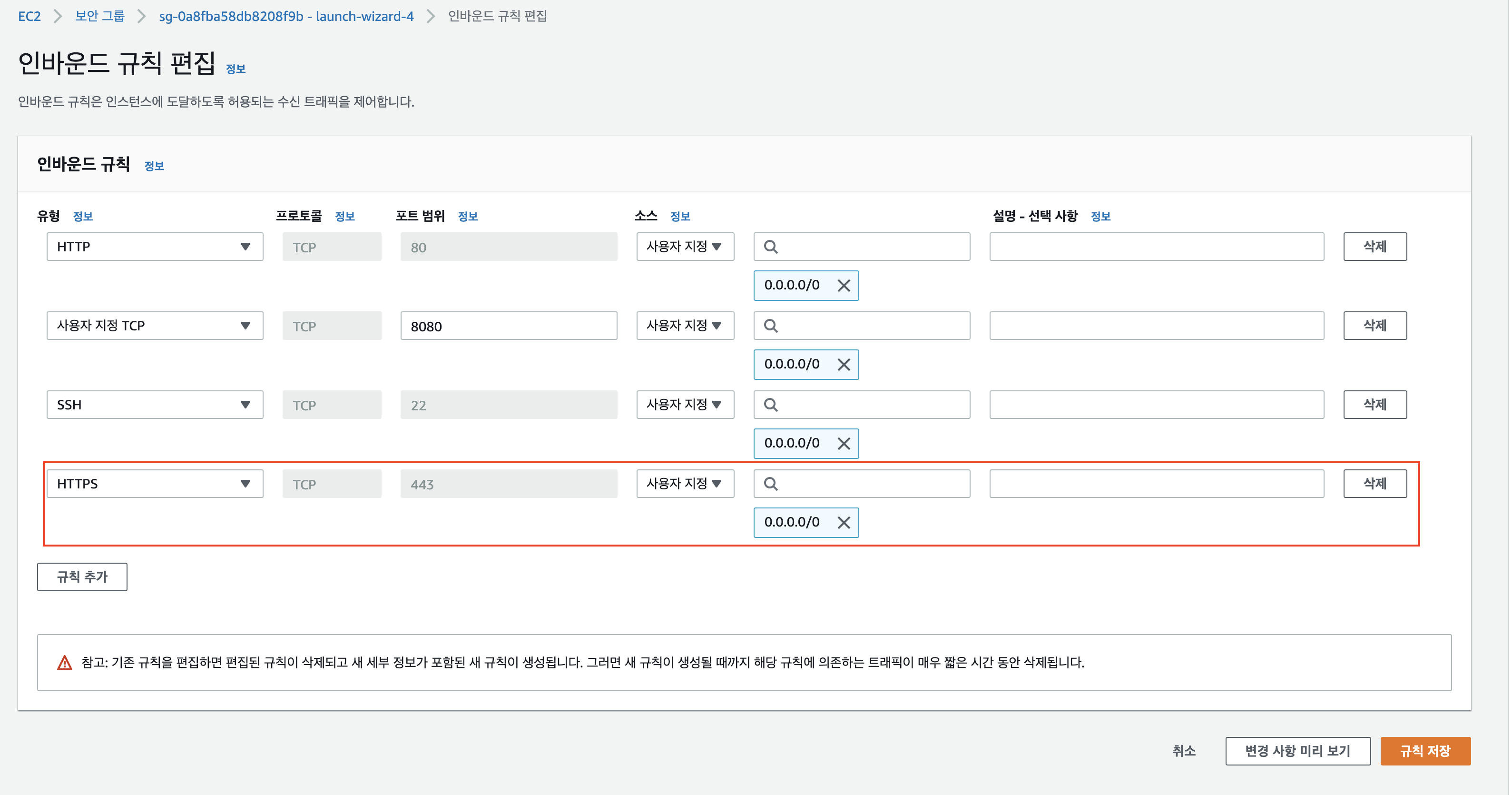Open the launch-wizard-4 security group breadcrumb

286,17
